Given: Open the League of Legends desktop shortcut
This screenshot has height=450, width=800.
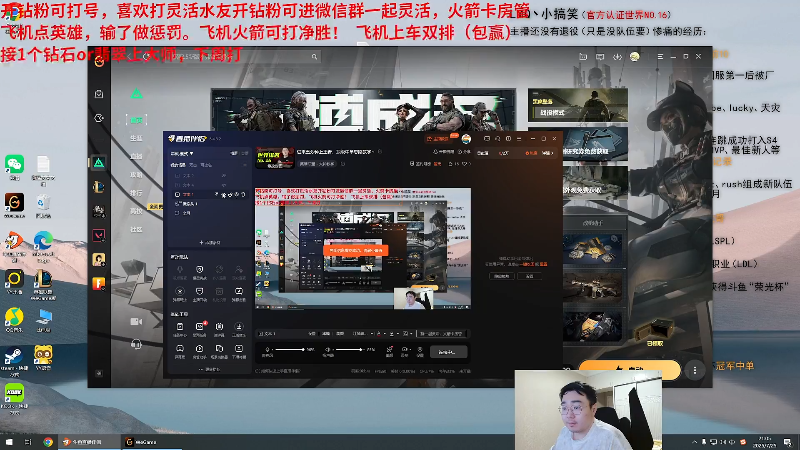Looking at the screenshot, I should pos(43,284).
